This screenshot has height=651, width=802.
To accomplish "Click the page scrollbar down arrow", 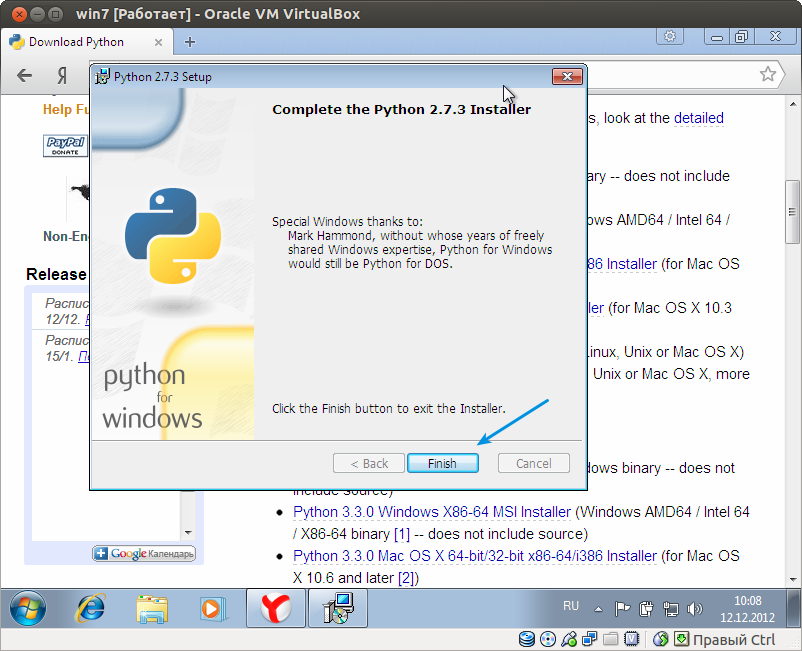I will 793,580.
